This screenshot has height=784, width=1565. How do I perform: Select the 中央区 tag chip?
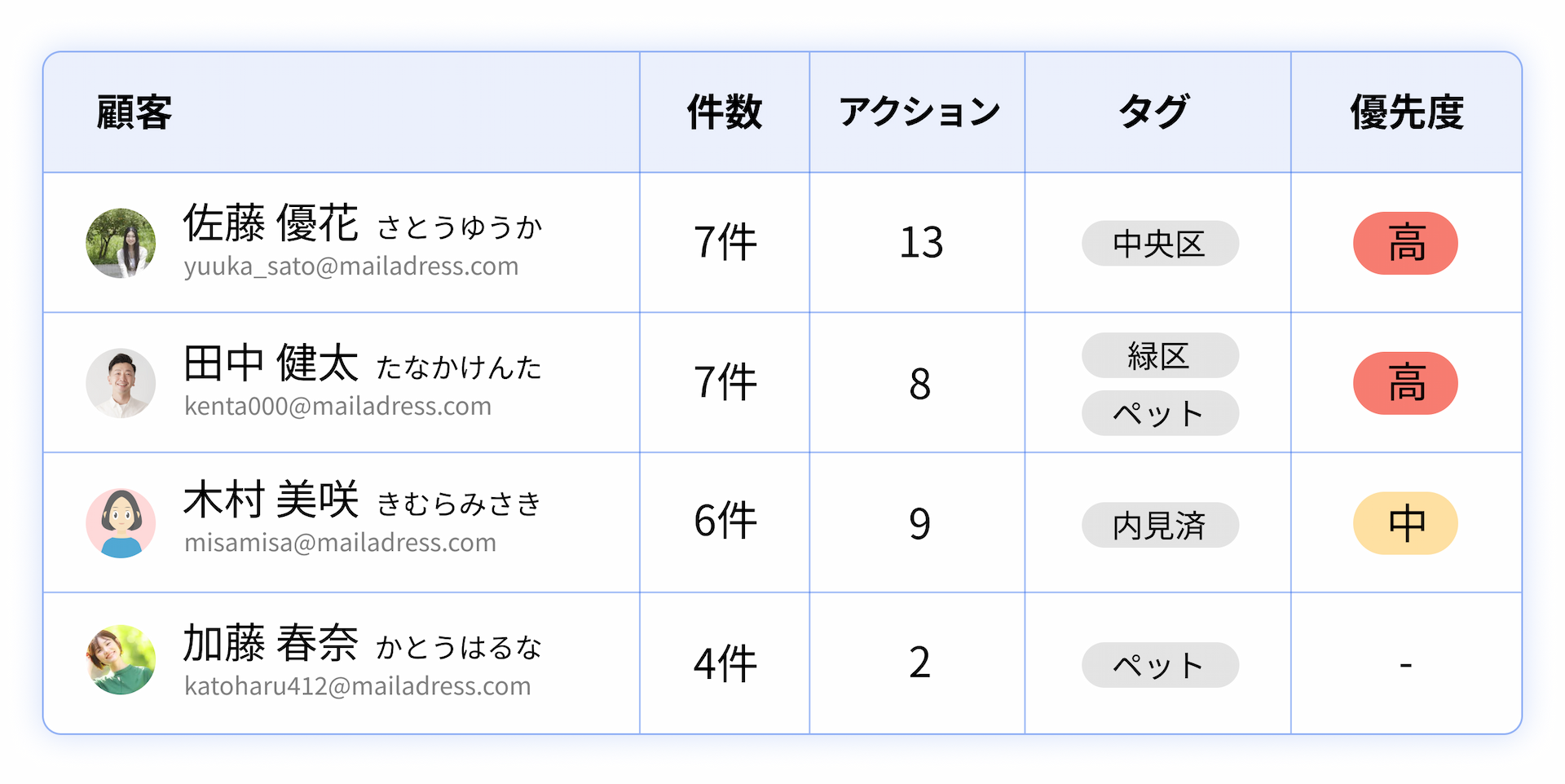point(1159,244)
